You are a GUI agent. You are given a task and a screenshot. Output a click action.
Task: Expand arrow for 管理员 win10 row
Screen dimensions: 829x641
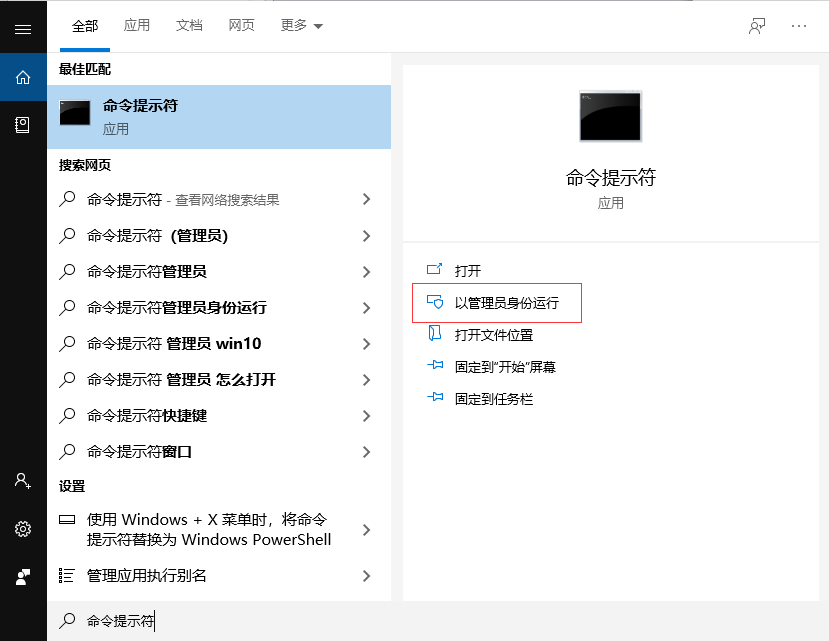(x=366, y=344)
